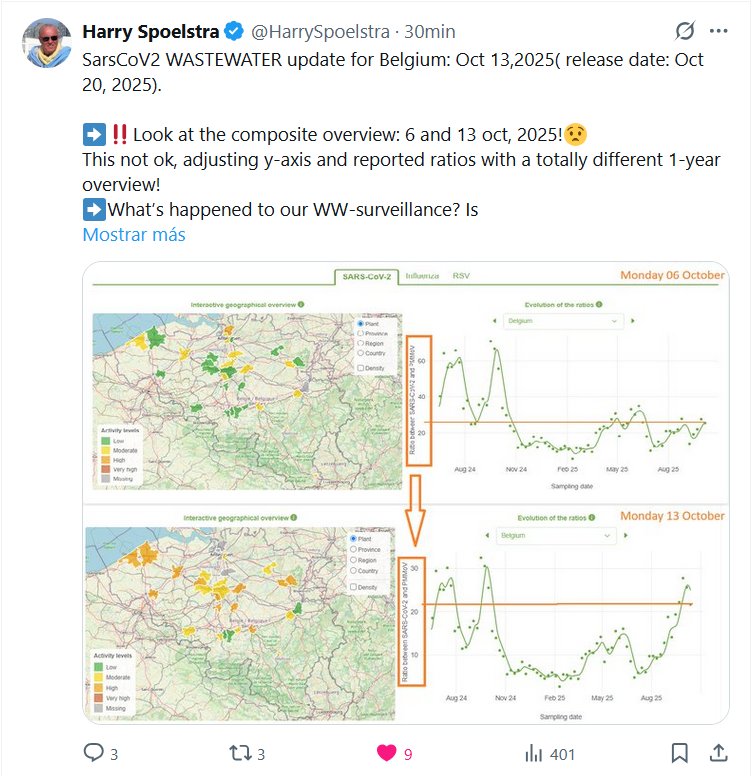Like the post with the heart icon
This screenshot has width=756, height=776.
point(385,752)
